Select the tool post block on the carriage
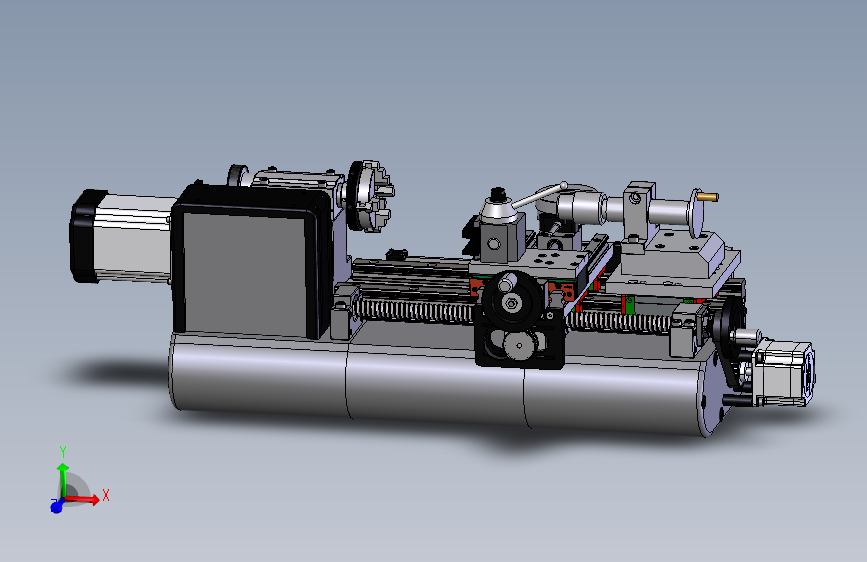Image resolution: width=867 pixels, height=562 pixels. [x=502, y=237]
